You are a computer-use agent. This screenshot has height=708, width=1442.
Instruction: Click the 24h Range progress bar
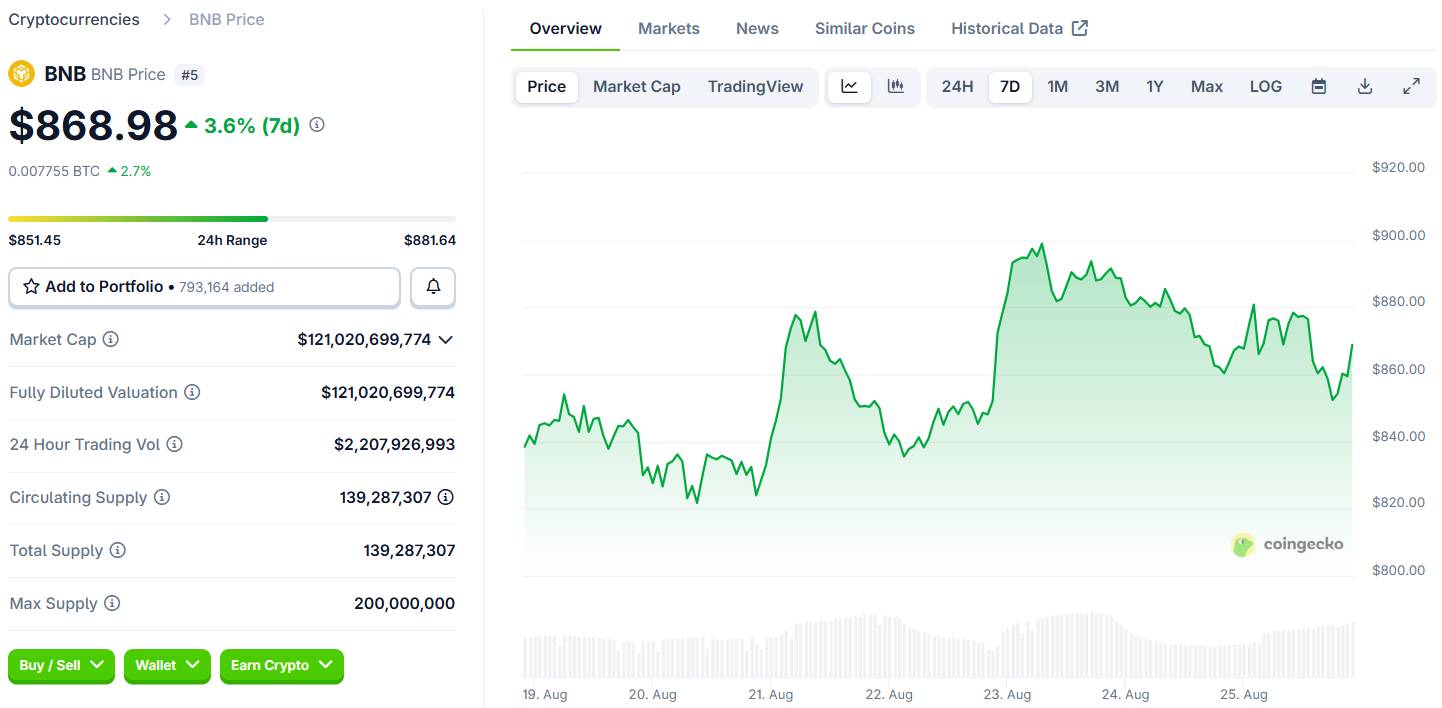tap(232, 218)
